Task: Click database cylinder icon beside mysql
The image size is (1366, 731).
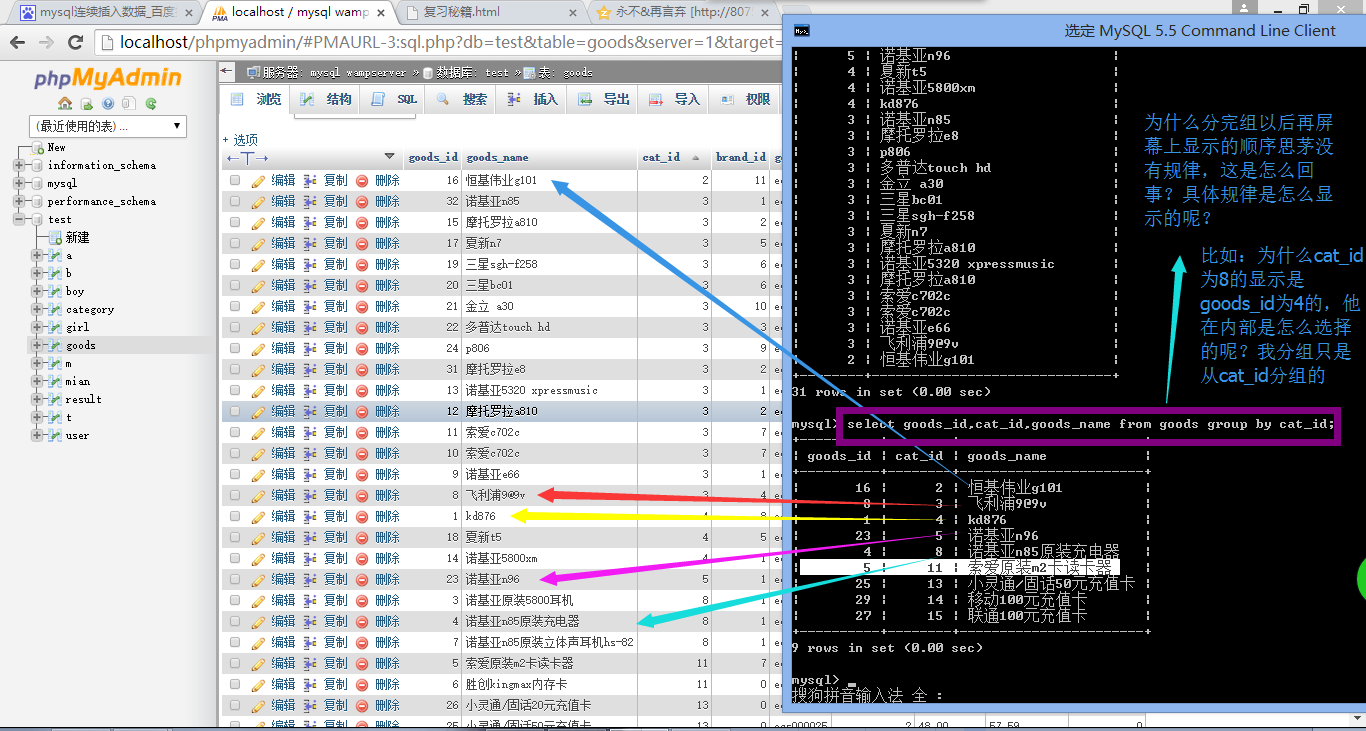Action: 38,183
